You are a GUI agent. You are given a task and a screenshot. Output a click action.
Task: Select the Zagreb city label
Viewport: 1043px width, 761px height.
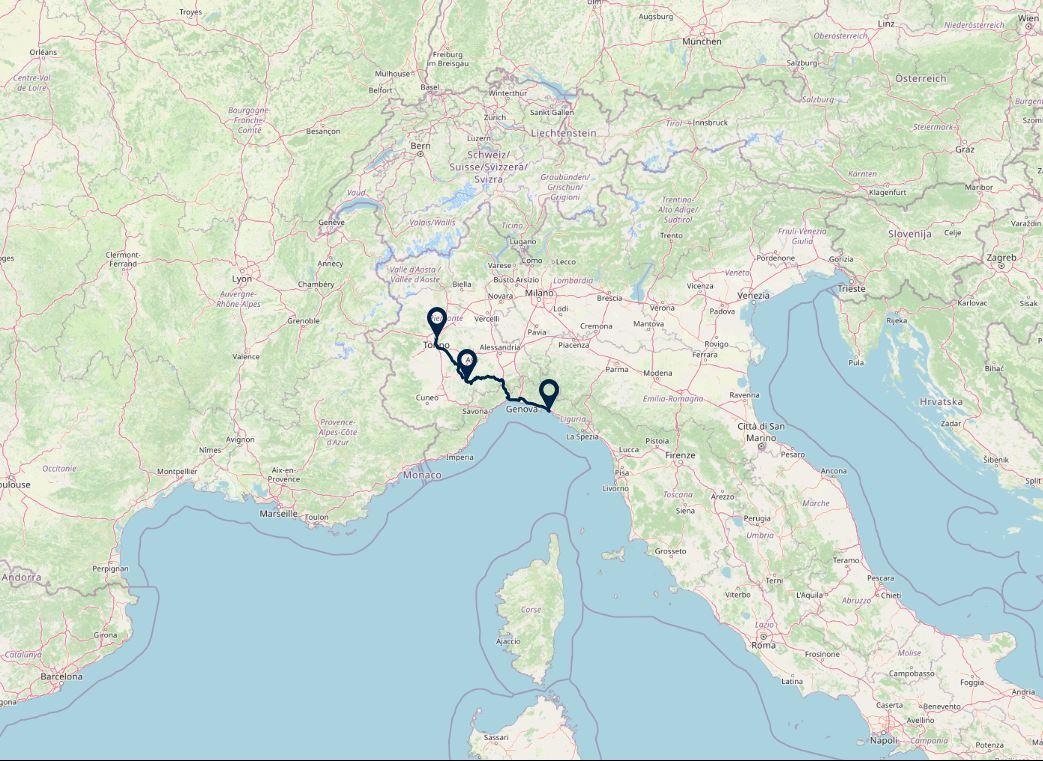1002,257
